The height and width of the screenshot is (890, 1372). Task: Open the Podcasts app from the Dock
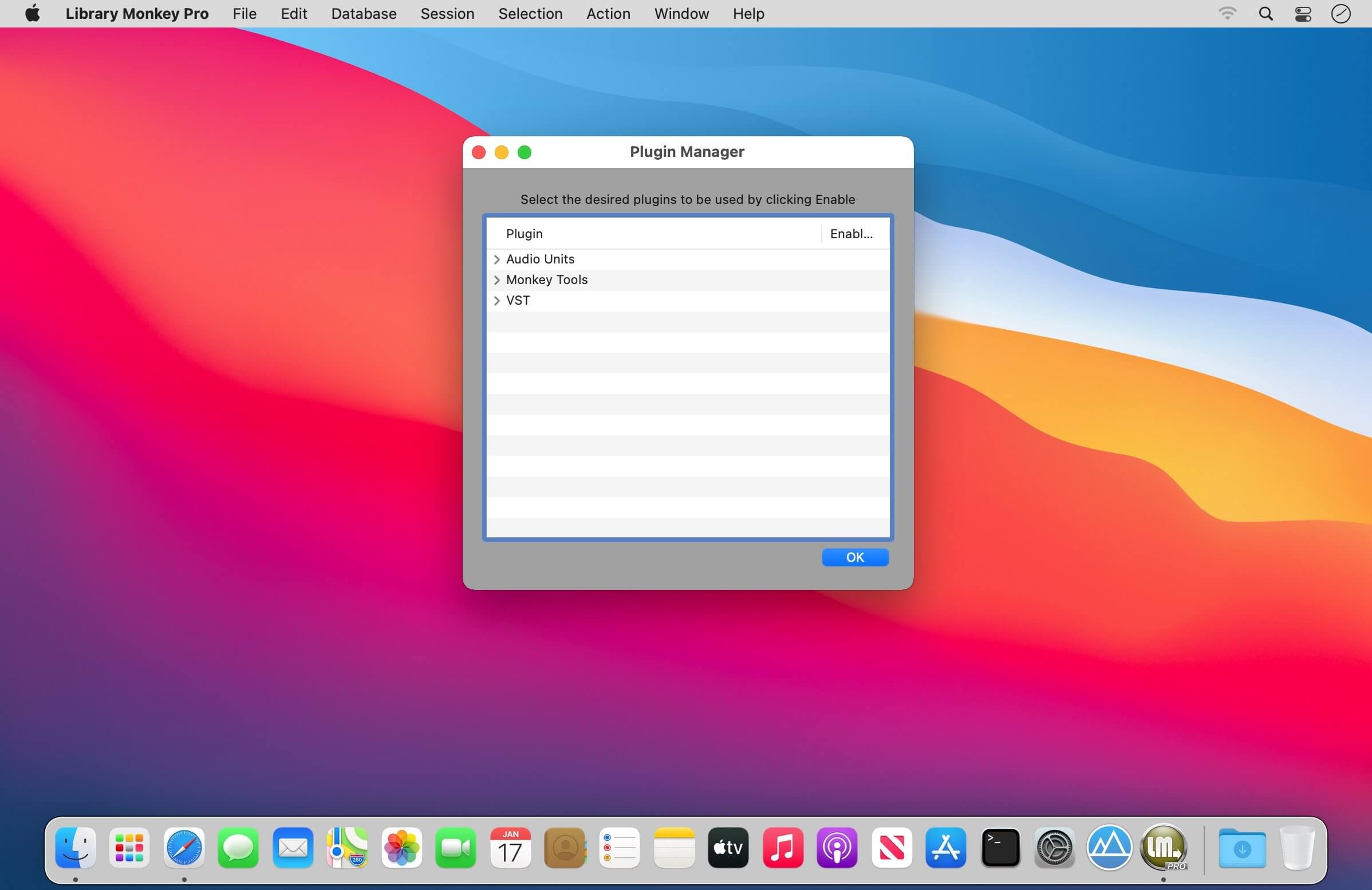(837, 848)
